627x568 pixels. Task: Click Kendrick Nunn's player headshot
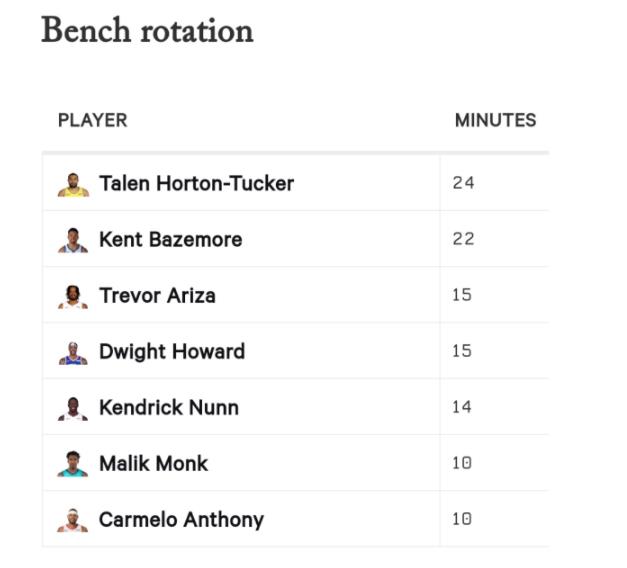[x=73, y=409]
